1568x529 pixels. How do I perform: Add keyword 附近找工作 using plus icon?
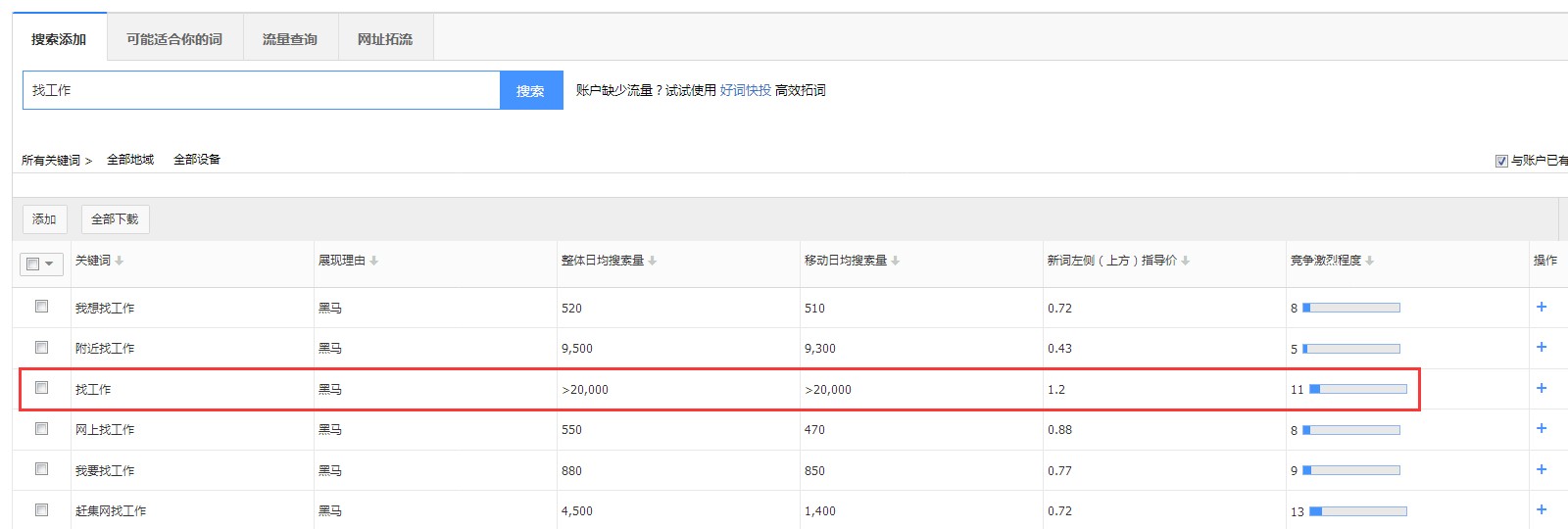point(1541,347)
